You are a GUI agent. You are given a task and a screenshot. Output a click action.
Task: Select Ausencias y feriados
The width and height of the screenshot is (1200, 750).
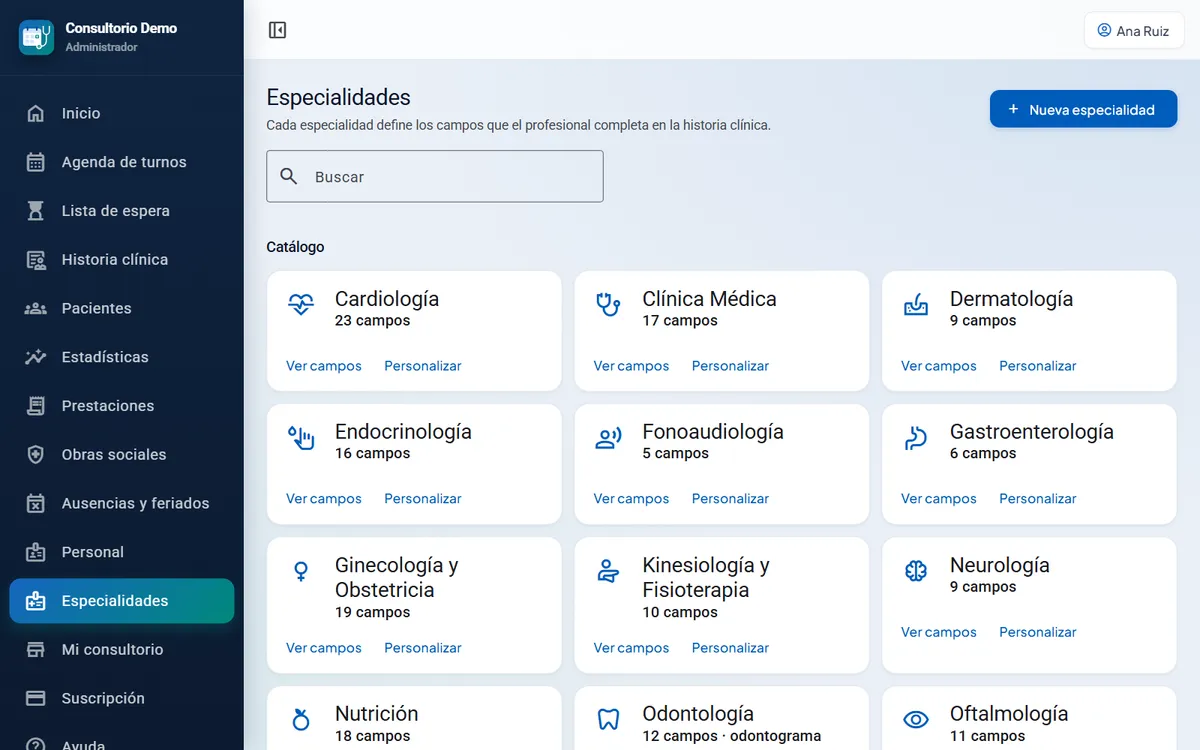122,503
